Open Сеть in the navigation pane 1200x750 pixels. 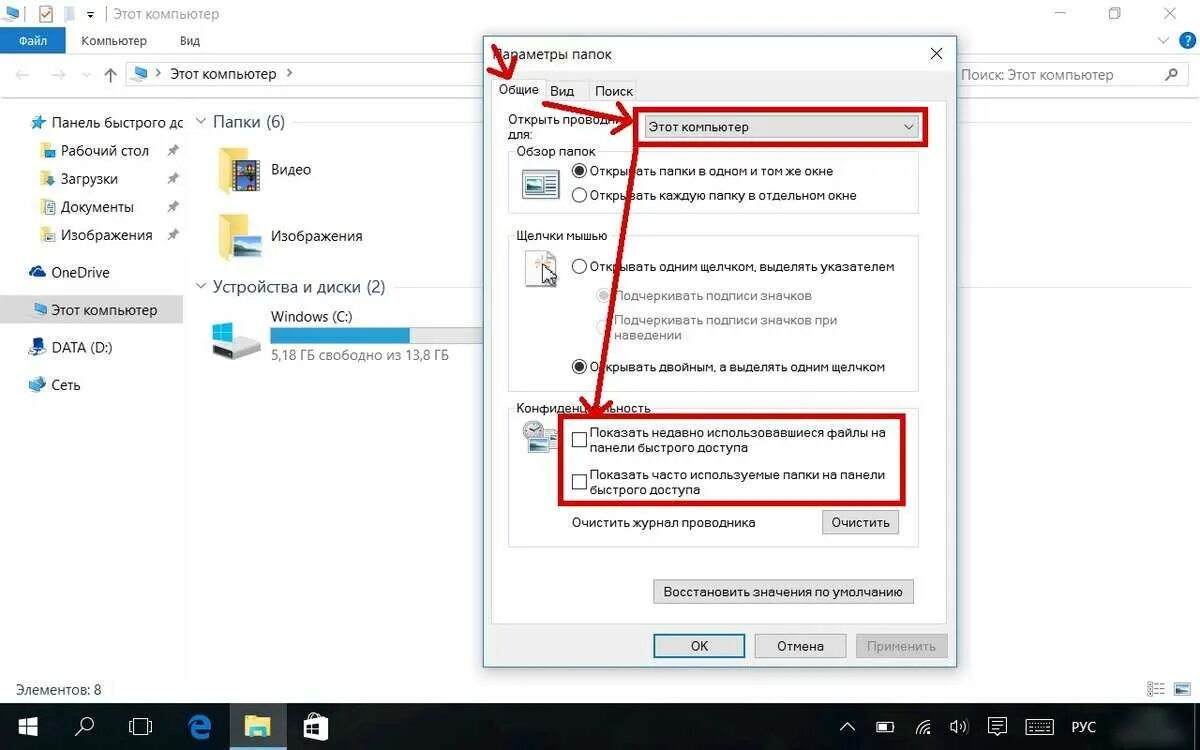pos(54,384)
